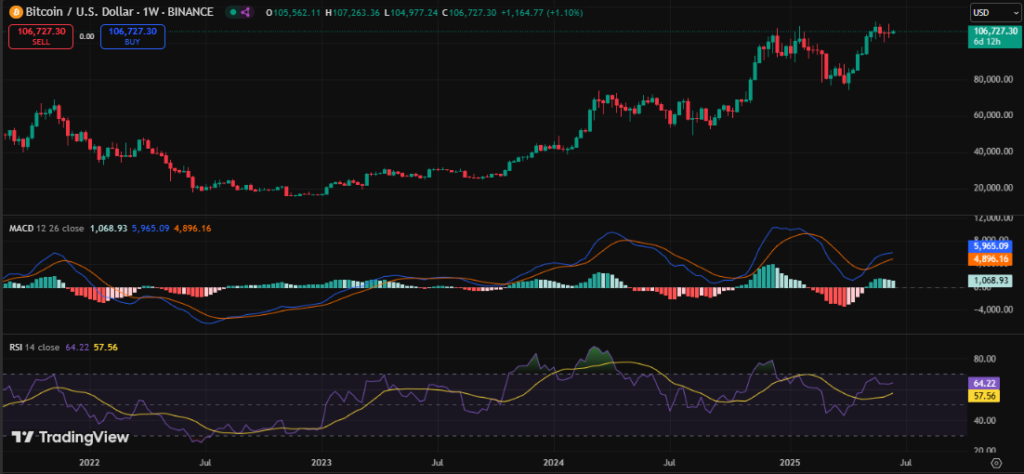Click the orange signal value label 4,896.16
1024x474 pixels.
pos(993,259)
